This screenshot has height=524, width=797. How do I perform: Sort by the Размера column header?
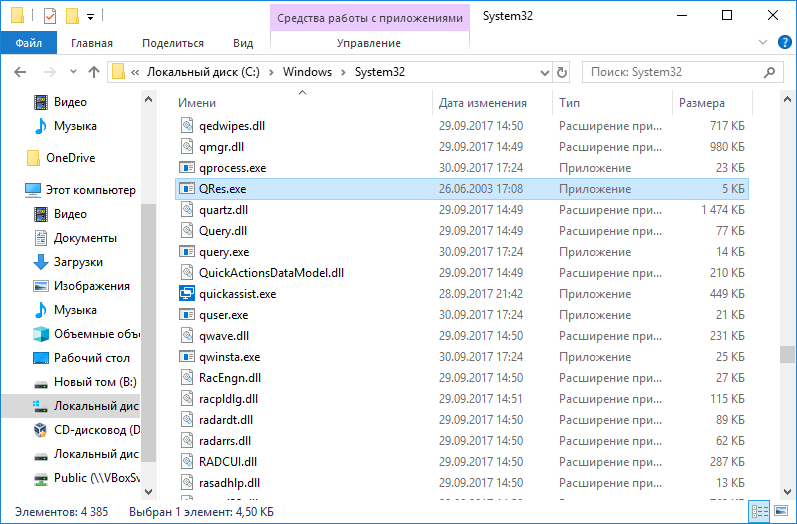point(701,103)
